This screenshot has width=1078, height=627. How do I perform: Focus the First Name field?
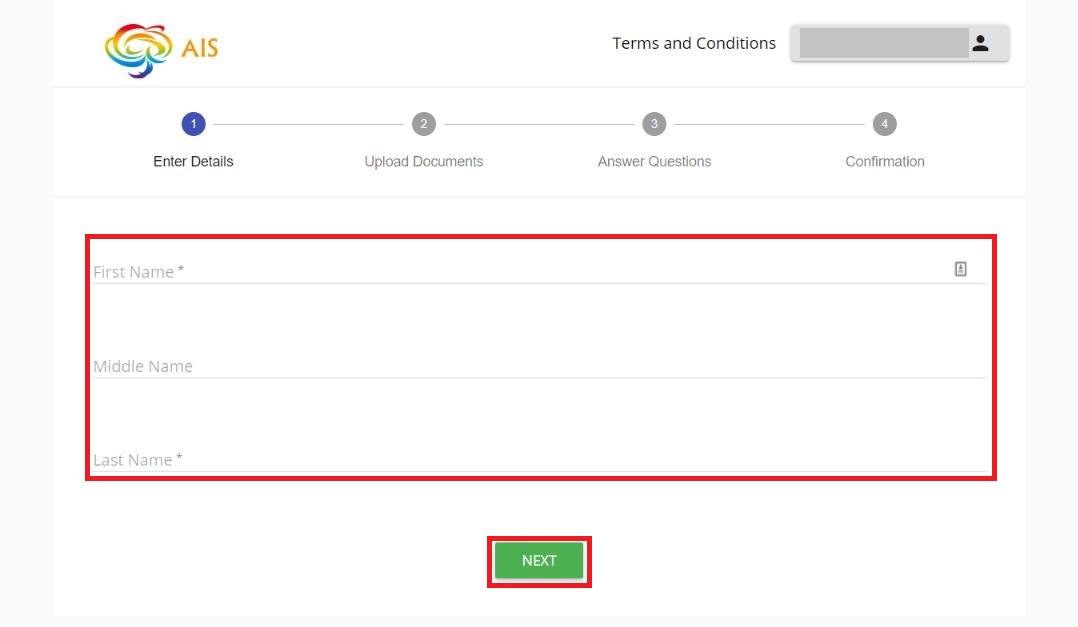540,270
